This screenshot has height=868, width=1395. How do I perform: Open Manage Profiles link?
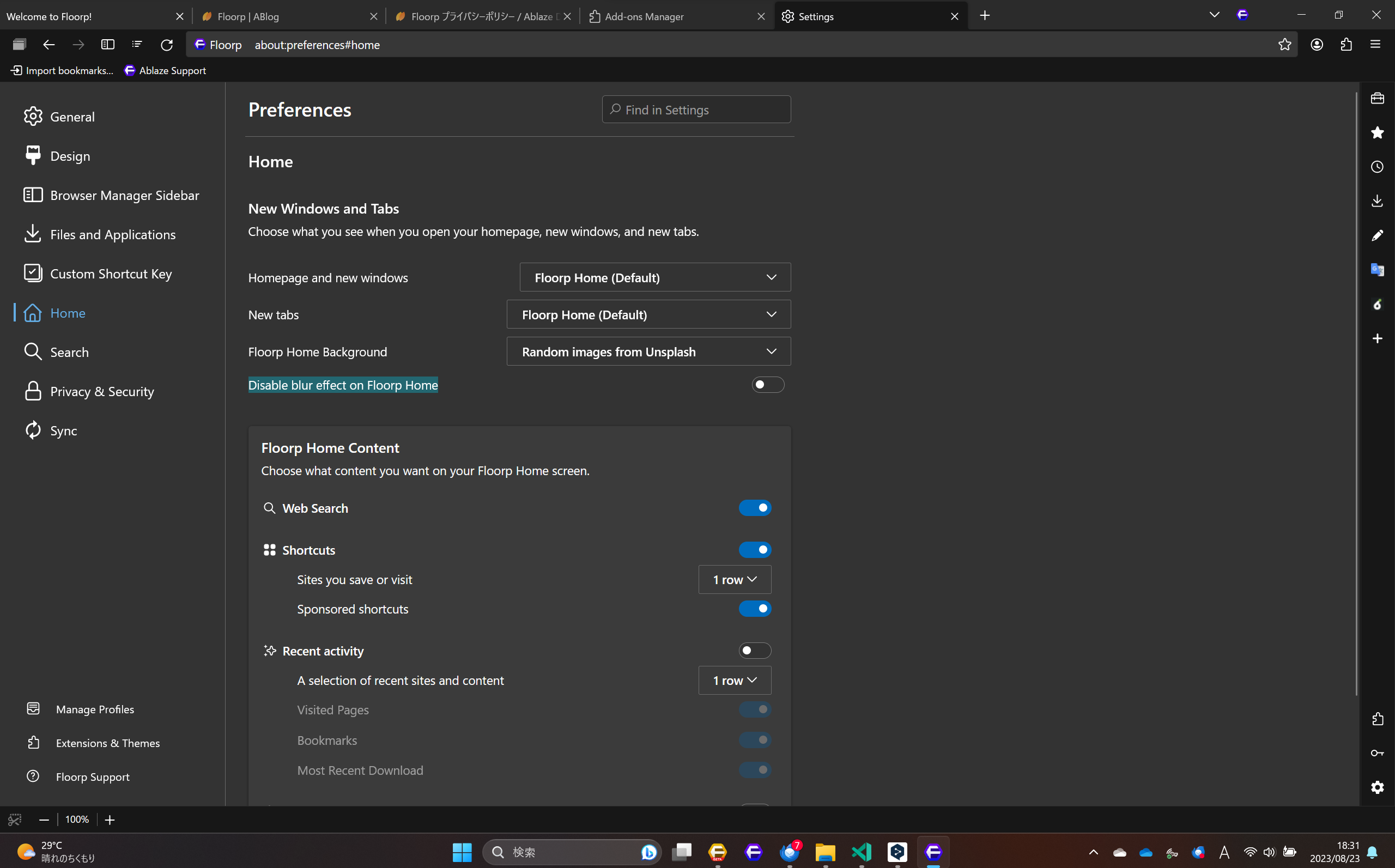(80, 709)
